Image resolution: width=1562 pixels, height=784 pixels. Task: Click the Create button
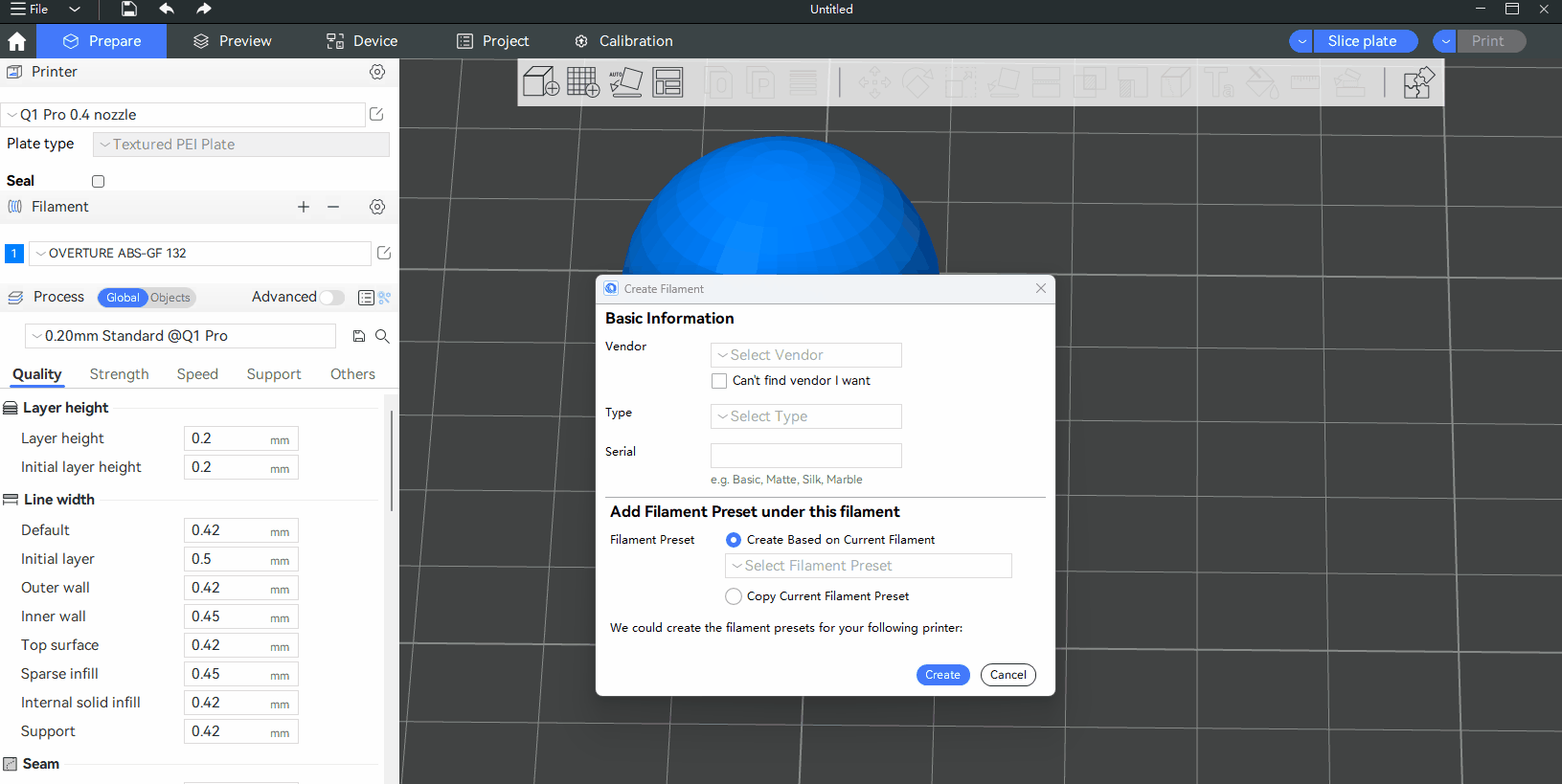point(943,675)
